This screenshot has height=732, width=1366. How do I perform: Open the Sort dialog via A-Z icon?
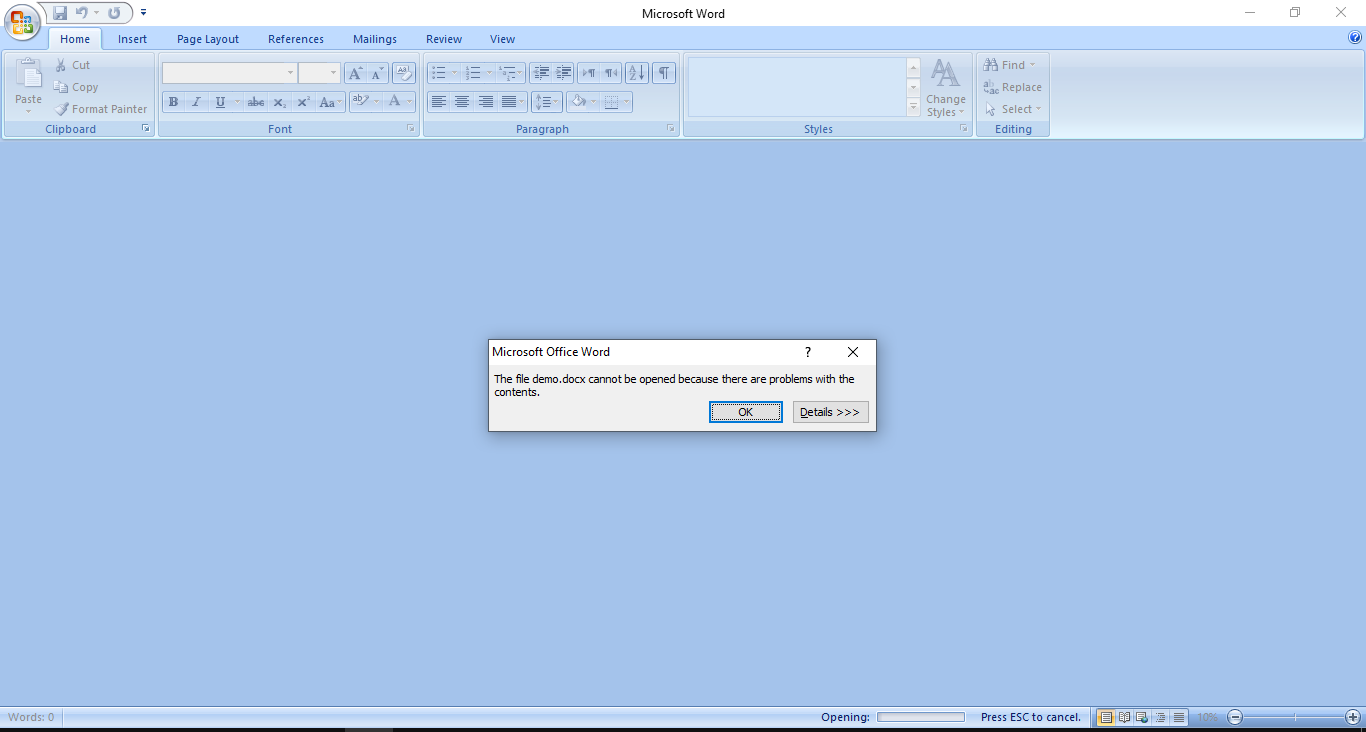(636, 72)
